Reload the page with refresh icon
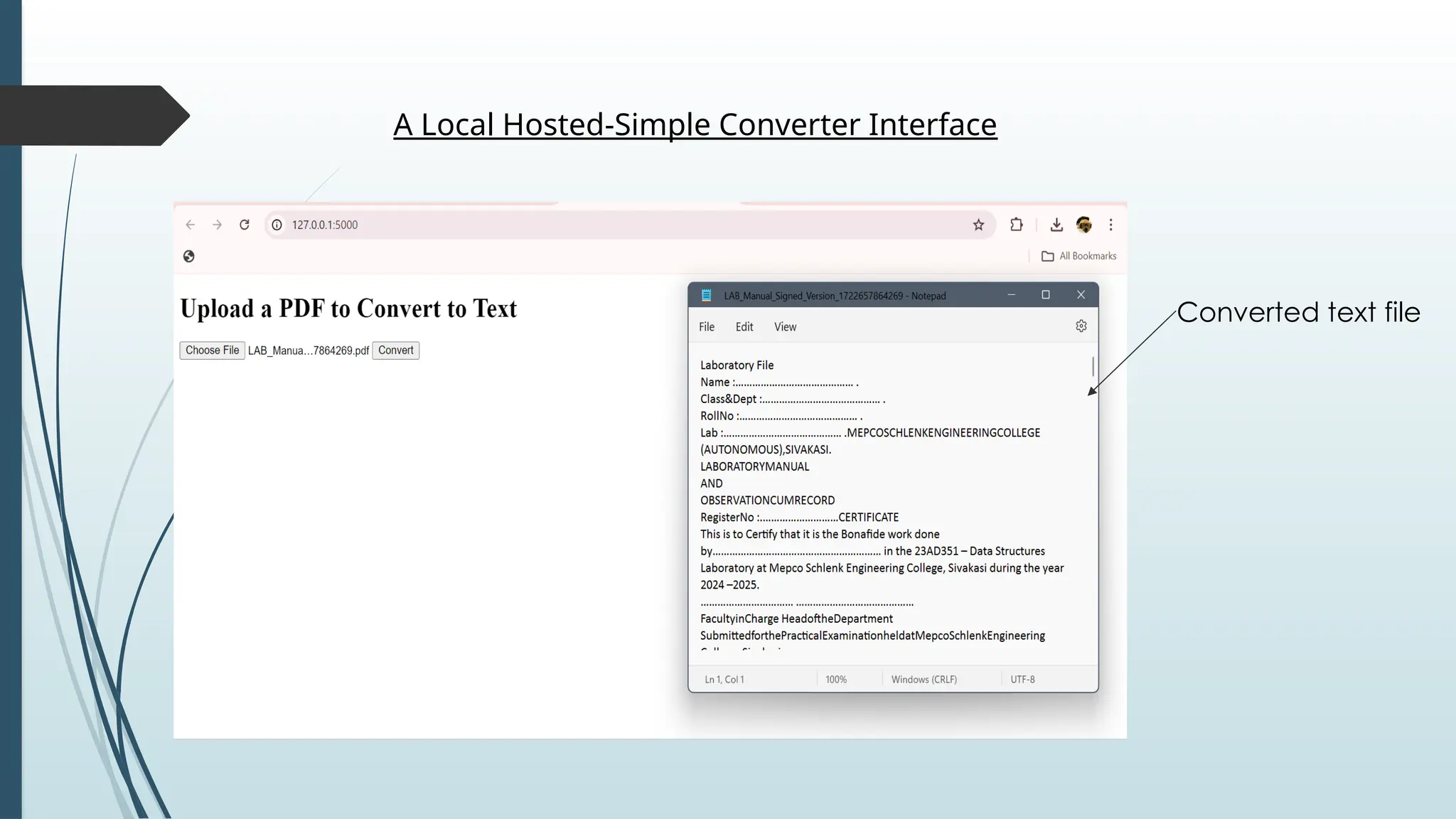 [x=244, y=225]
